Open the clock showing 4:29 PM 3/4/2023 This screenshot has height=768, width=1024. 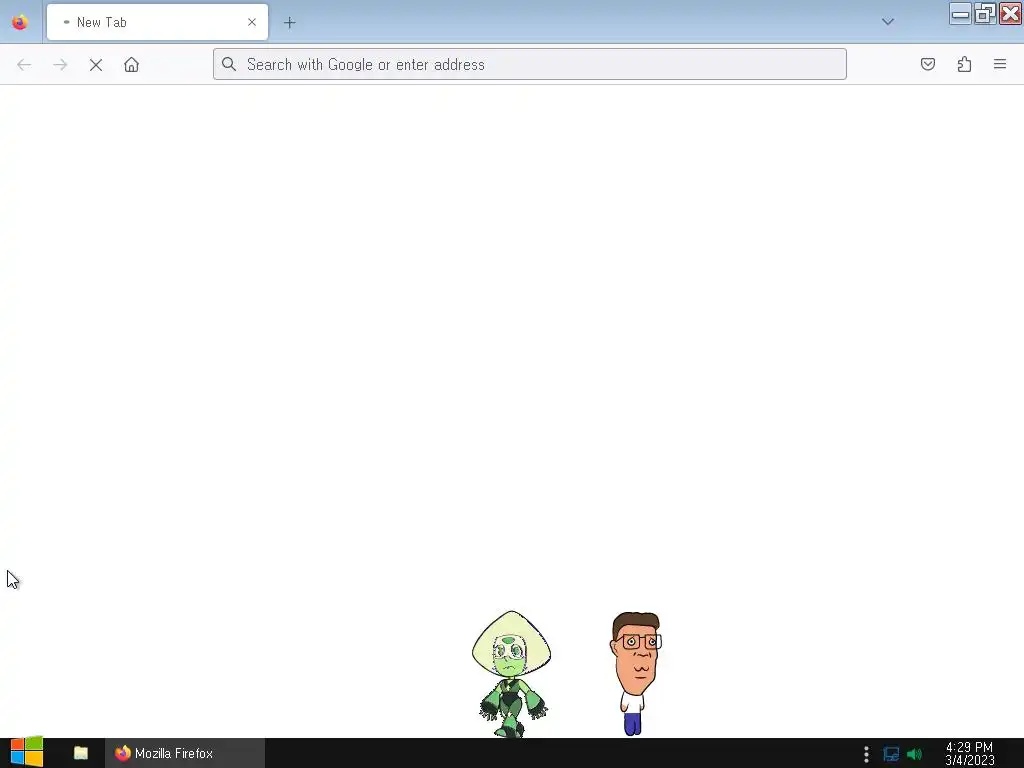[x=970, y=754]
